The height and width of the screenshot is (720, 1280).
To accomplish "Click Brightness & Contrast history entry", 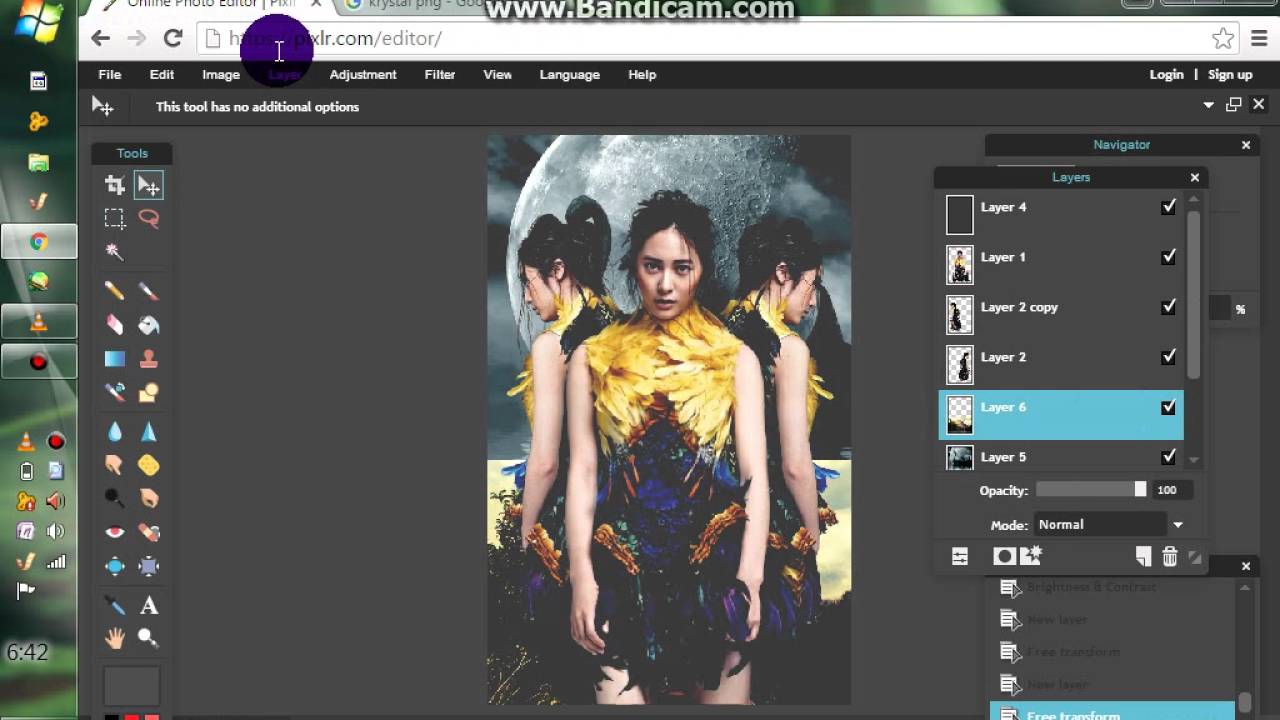I will tap(1091, 587).
